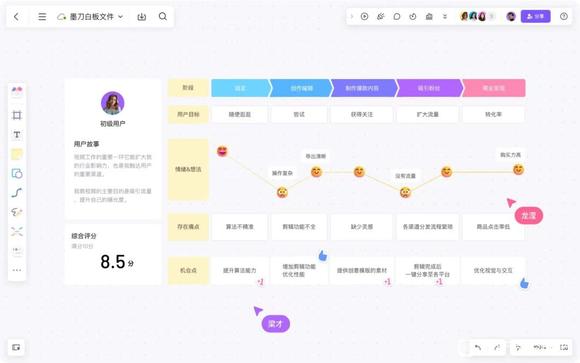The width and height of the screenshot is (580, 363).
Task: Select the pointer mode icon at bottom right
Action: point(518,347)
